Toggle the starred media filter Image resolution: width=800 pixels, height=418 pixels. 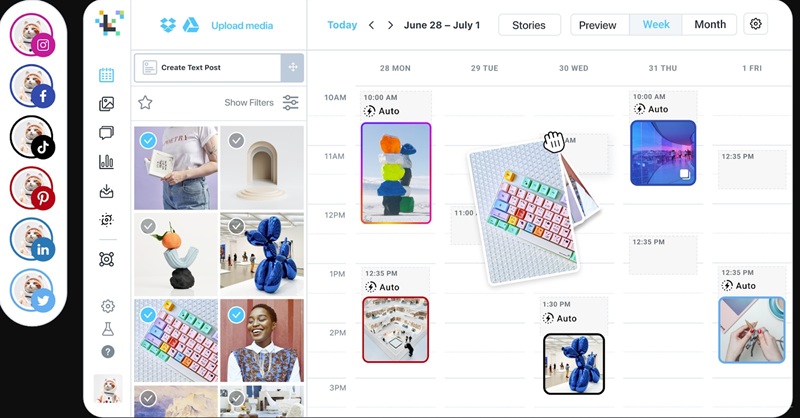pyautogui.click(x=145, y=103)
